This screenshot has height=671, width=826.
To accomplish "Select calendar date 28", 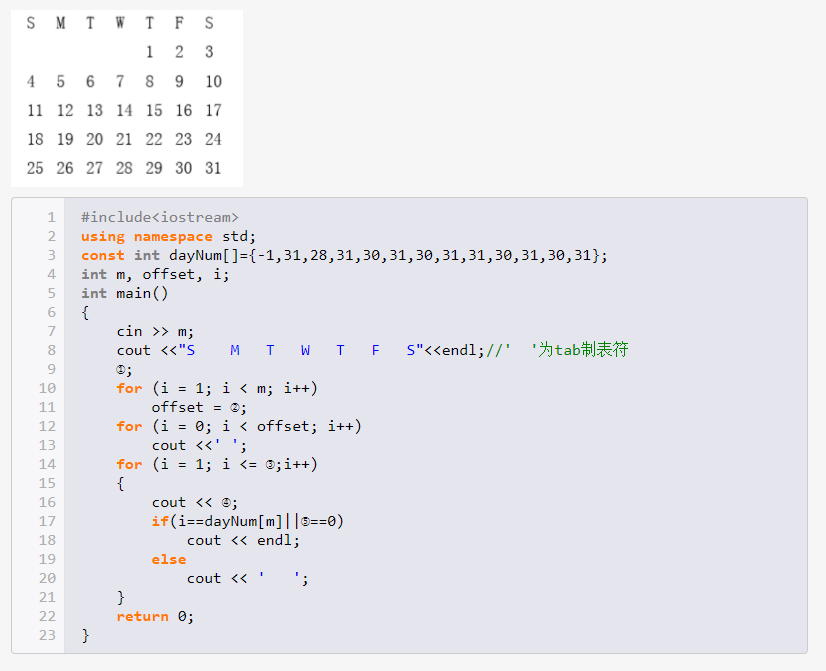I will (x=124, y=168).
